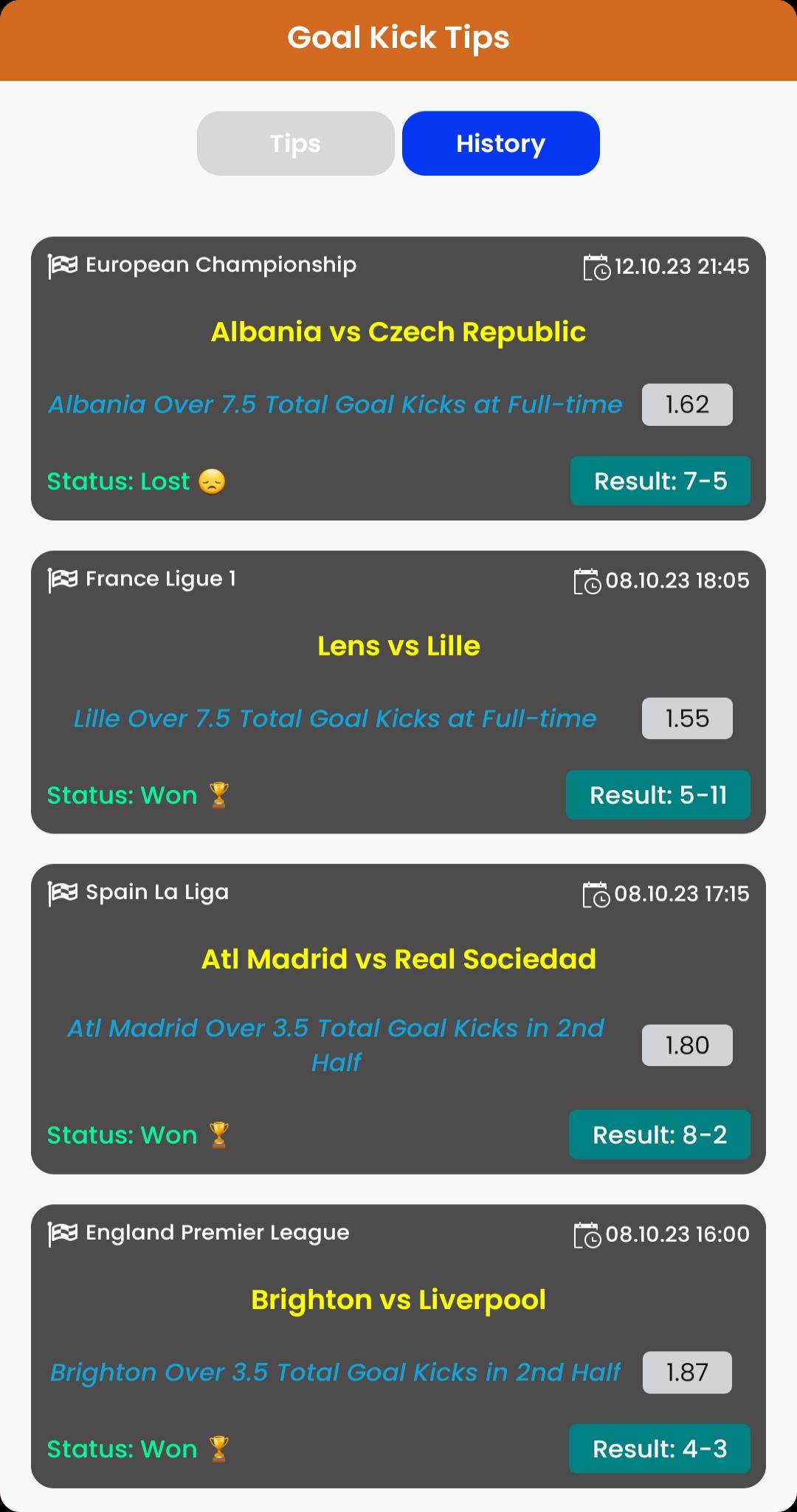Tap the trophy icon in Lens vs Lille card
Viewport: 797px width, 1512px height.
[x=219, y=795]
